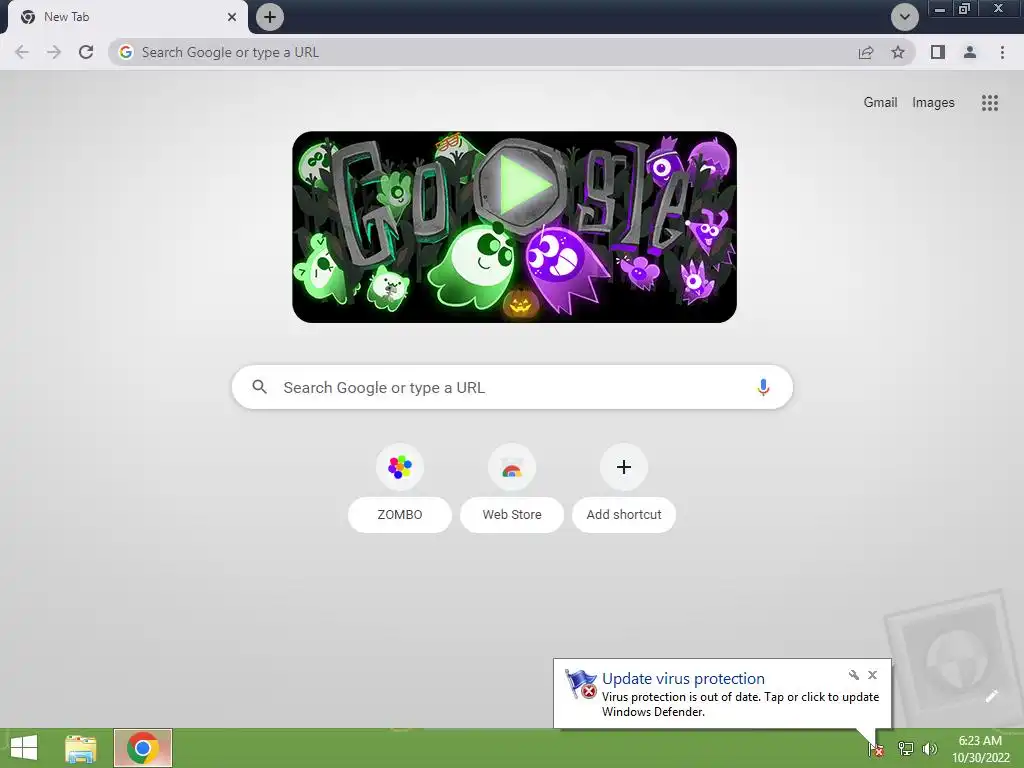This screenshot has width=1024, height=768.
Task: Click the Chrome taskbar icon
Action: (143, 748)
